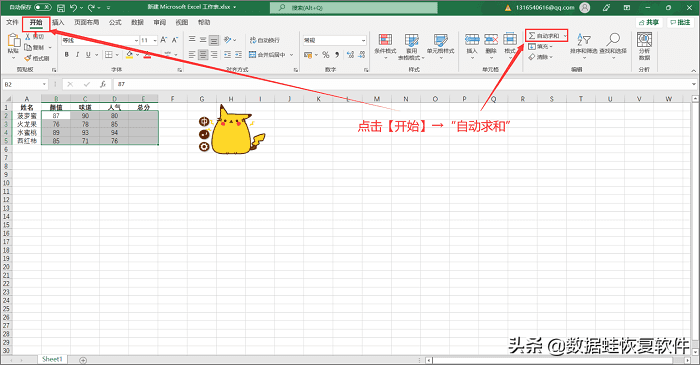Switch to the 数据 tab
The height and width of the screenshot is (365, 700).
coord(138,22)
